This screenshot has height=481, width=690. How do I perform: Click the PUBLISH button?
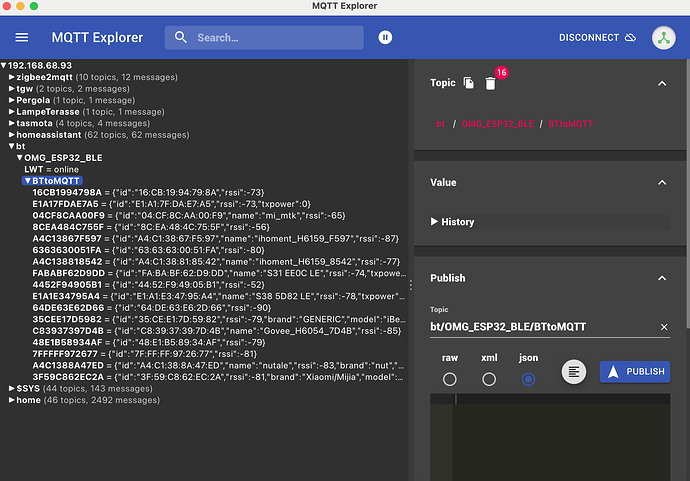635,372
